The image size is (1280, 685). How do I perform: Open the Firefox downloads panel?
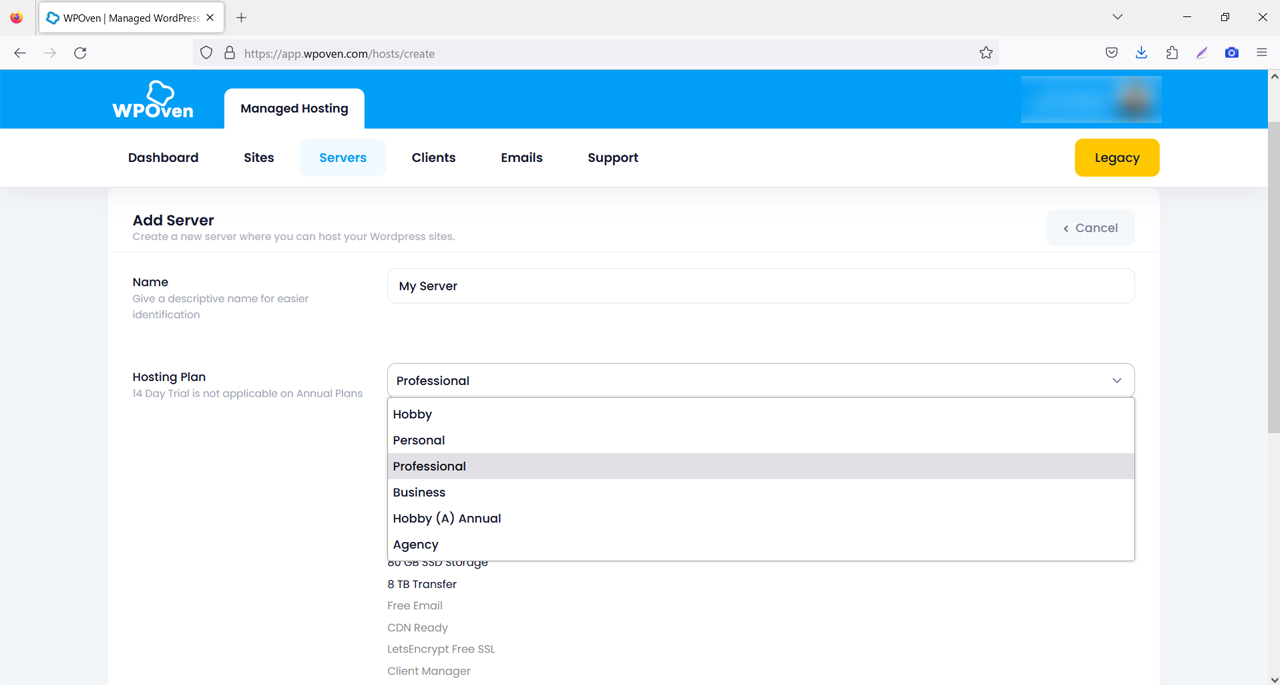[x=1141, y=53]
